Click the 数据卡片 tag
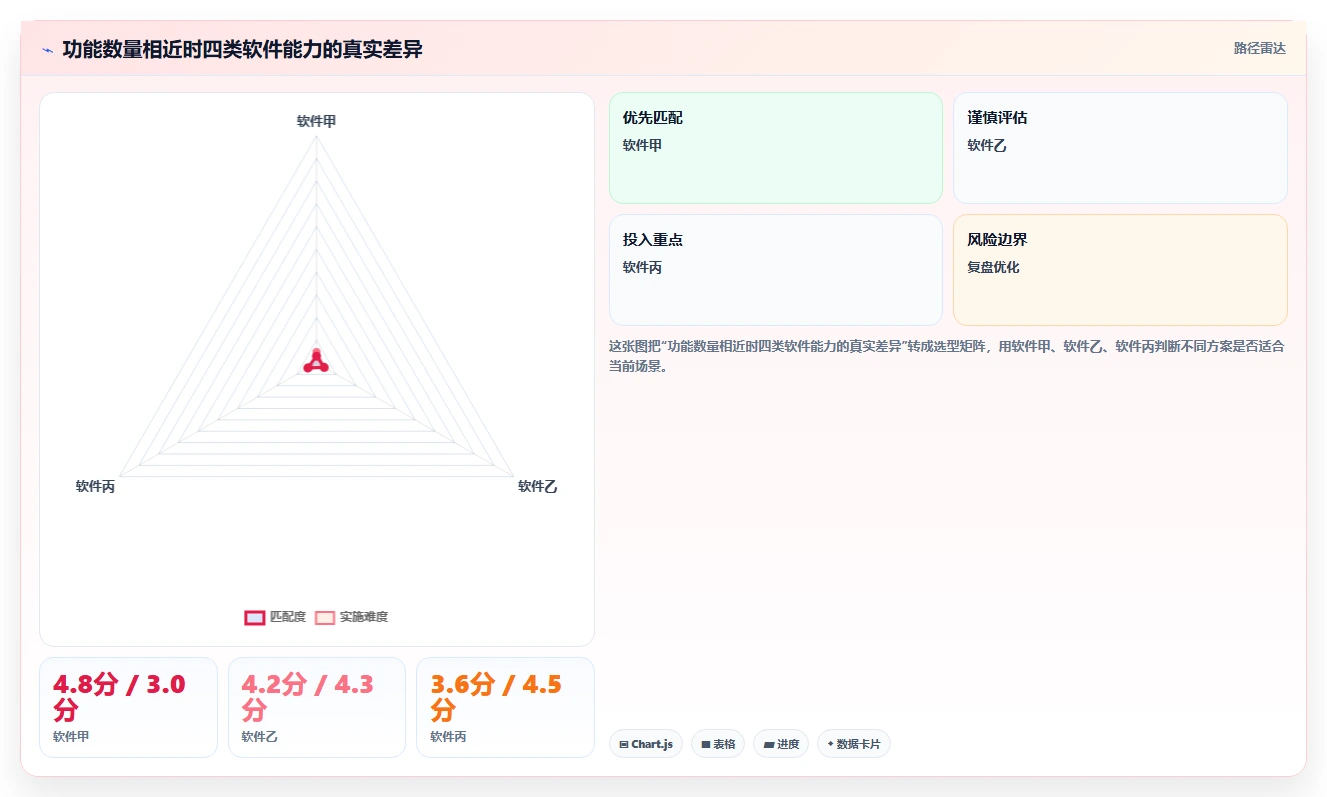 tap(854, 744)
